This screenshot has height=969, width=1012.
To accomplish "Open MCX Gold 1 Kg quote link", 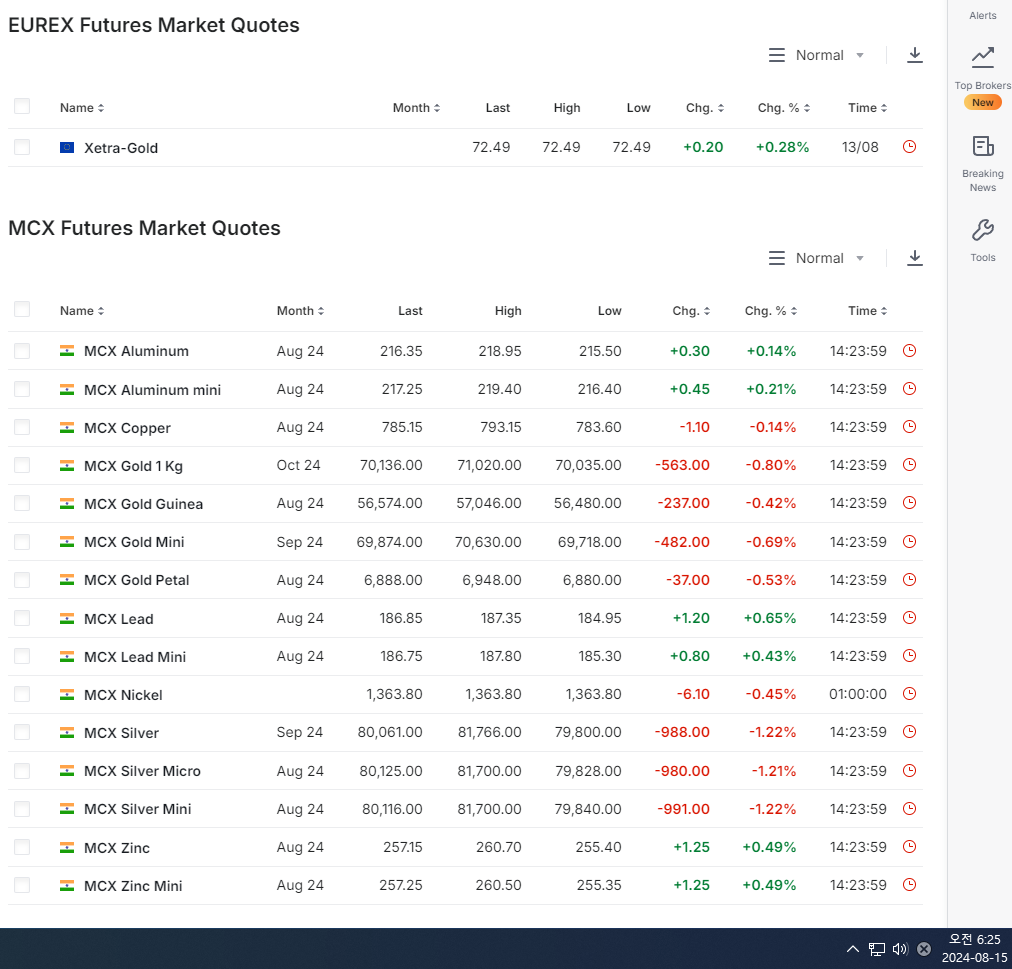I will 133,466.
